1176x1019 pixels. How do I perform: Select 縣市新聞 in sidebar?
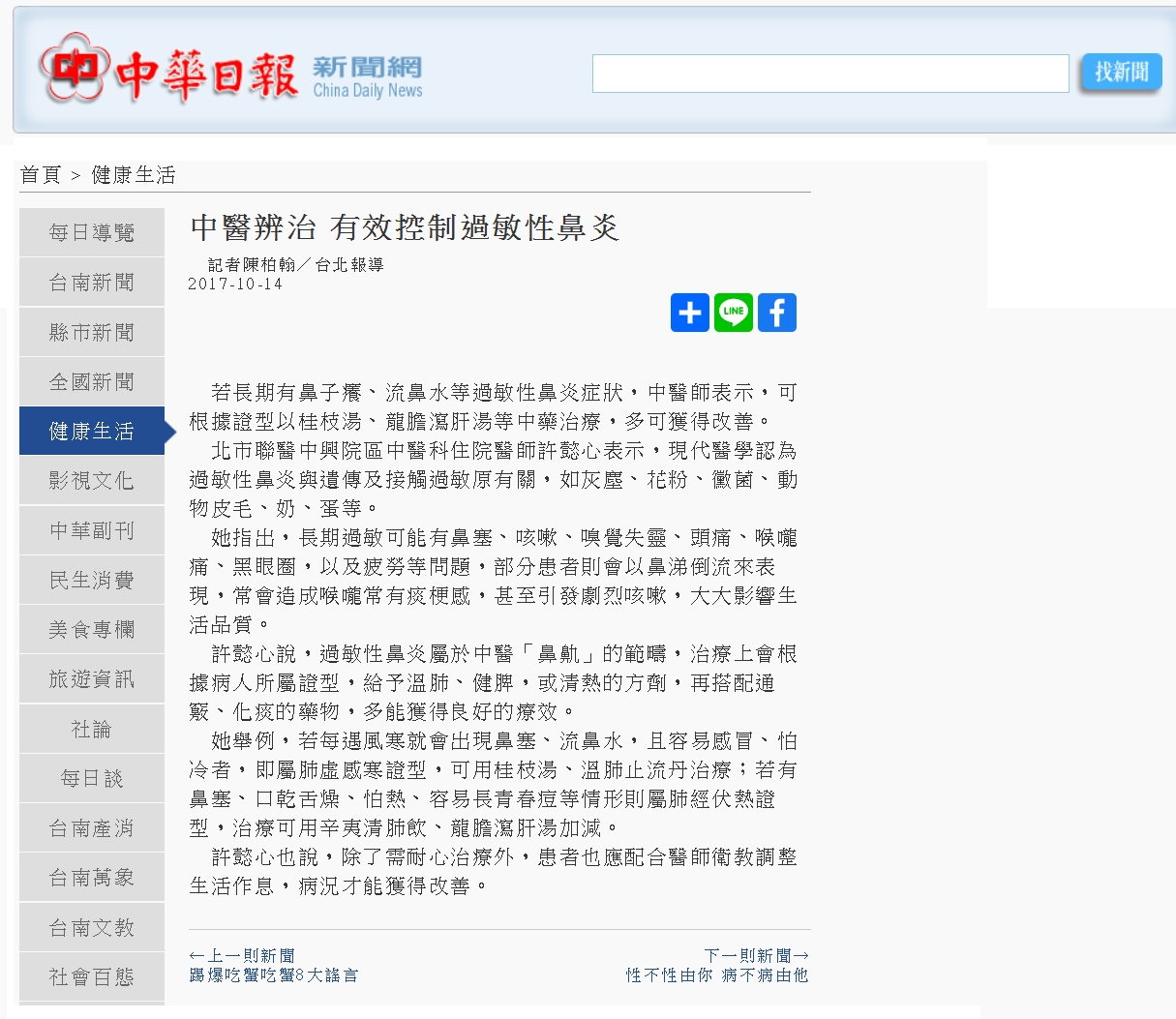[92, 333]
